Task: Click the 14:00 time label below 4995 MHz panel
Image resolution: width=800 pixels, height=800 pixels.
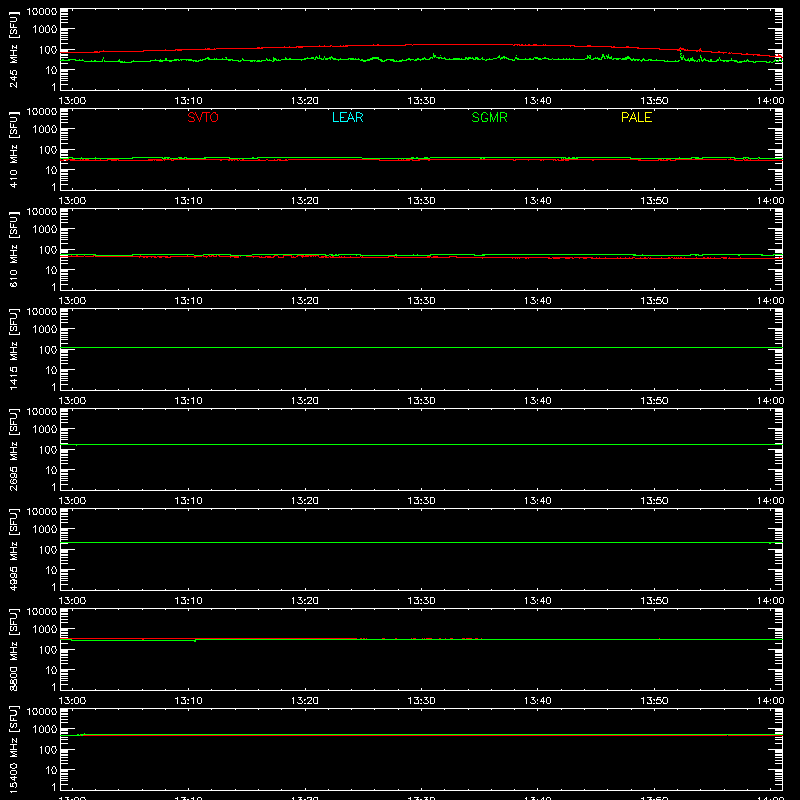Action: (x=770, y=601)
